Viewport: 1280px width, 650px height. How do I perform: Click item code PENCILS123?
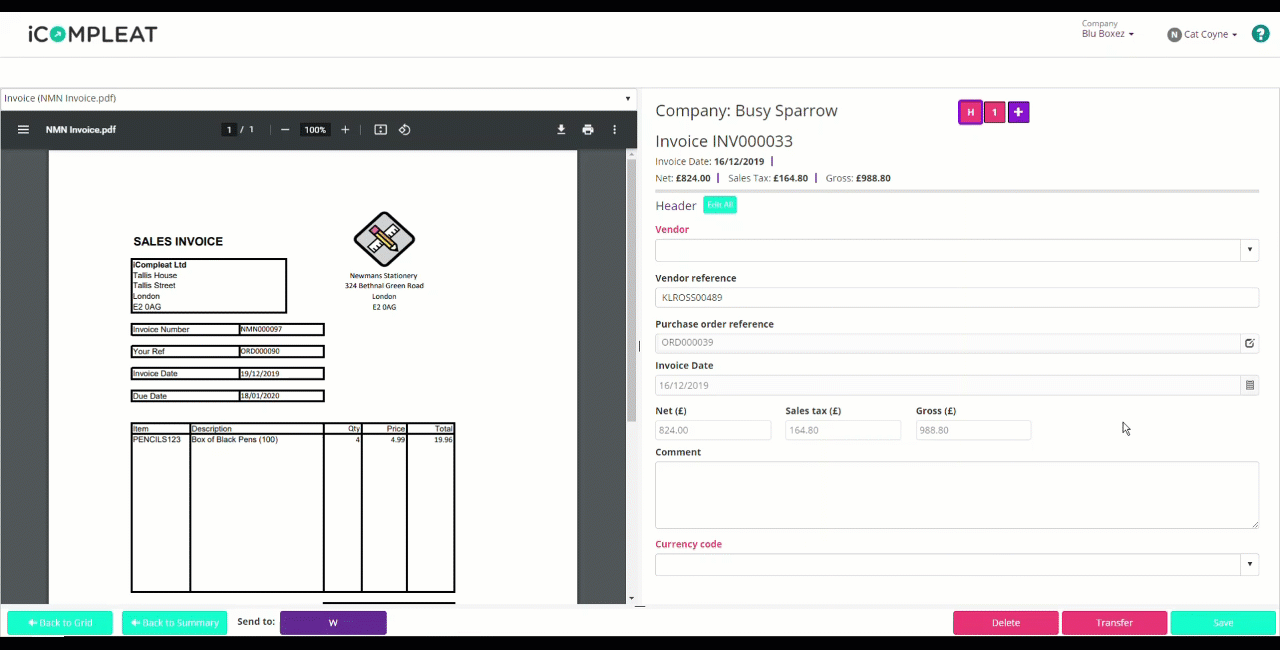[157, 440]
